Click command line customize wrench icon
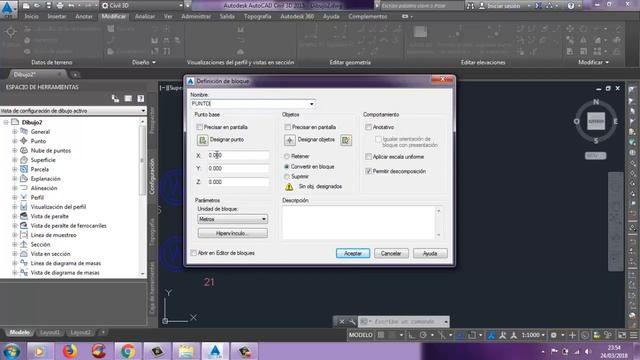Image resolution: width=640 pixels, height=360 pixels. tap(352, 322)
